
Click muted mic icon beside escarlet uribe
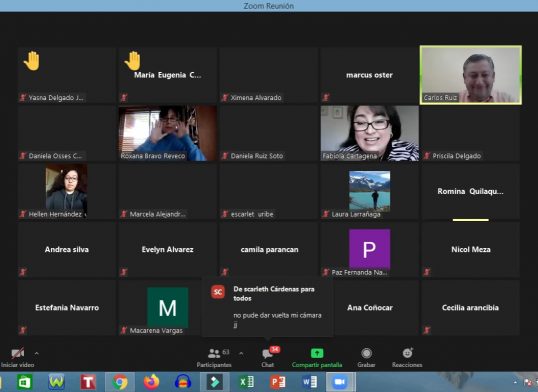[x=225, y=214]
